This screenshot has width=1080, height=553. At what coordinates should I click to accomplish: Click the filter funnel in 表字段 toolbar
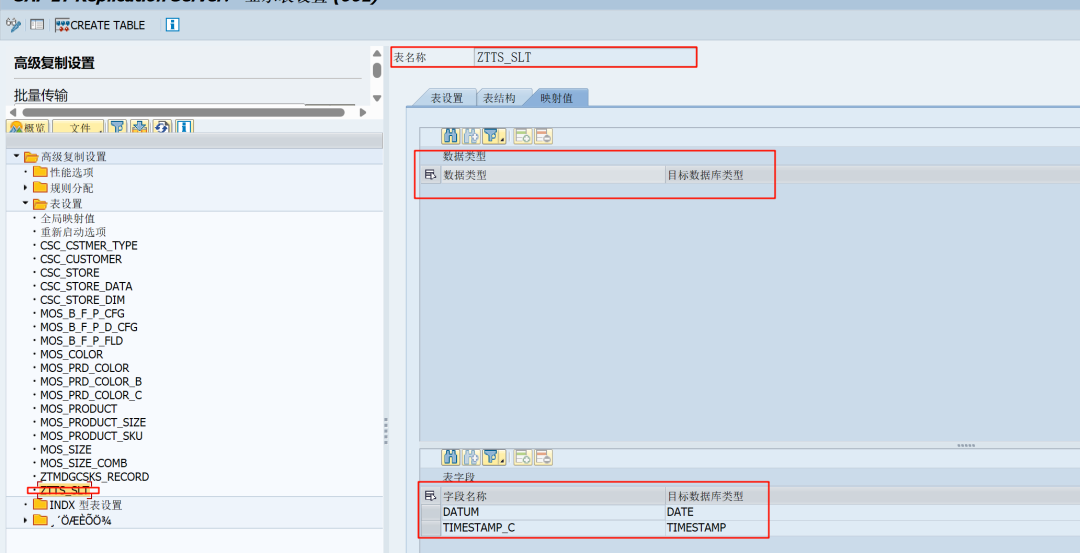tap(491, 457)
